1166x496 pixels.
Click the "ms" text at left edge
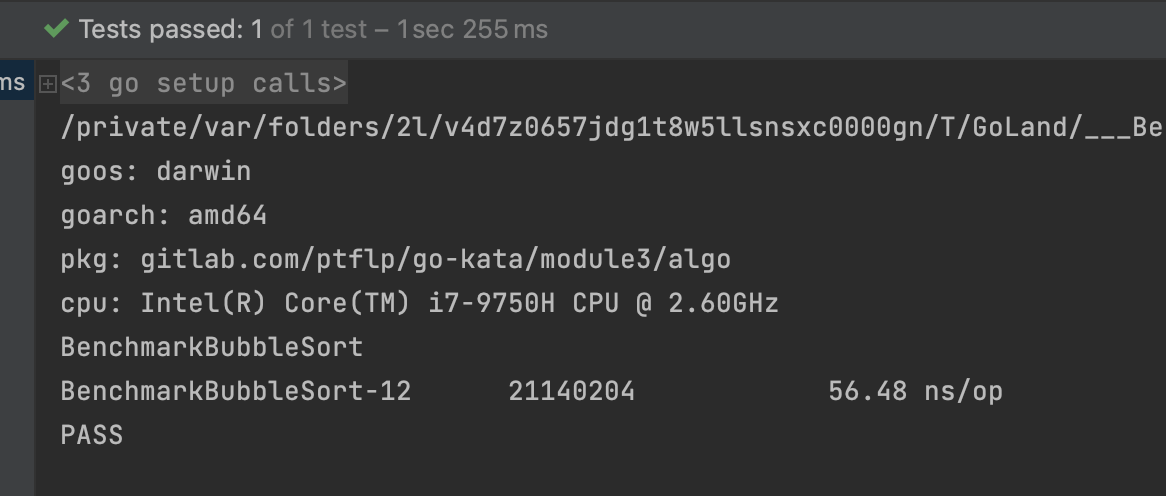[12, 82]
